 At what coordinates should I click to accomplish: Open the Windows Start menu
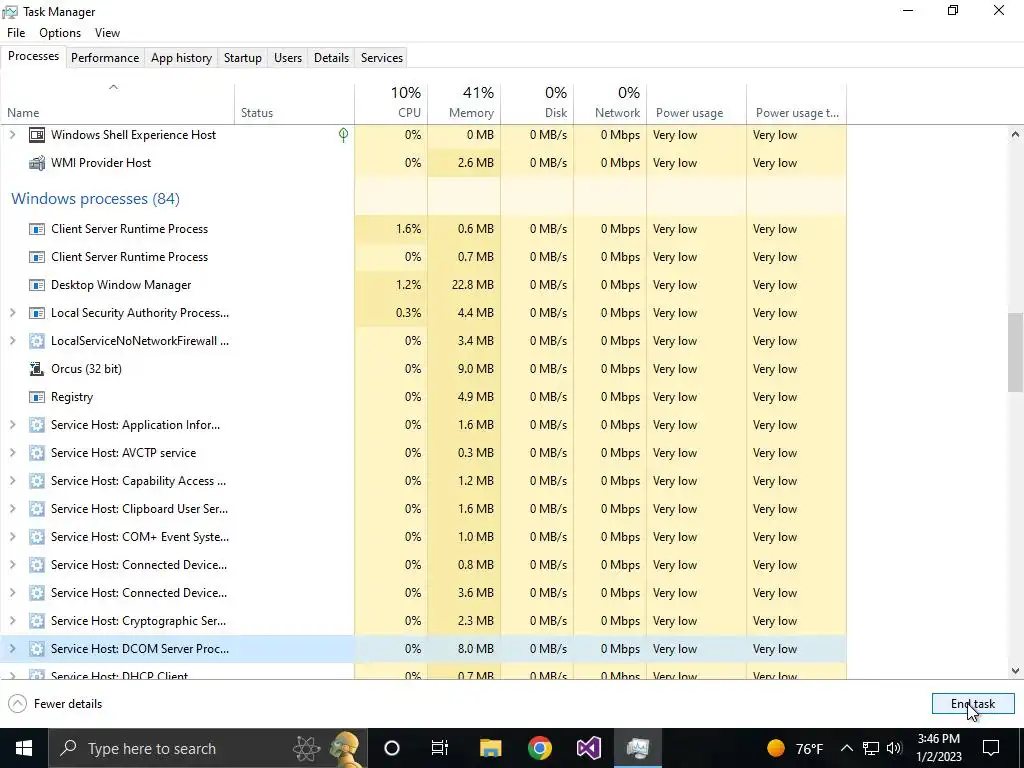click(x=24, y=748)
